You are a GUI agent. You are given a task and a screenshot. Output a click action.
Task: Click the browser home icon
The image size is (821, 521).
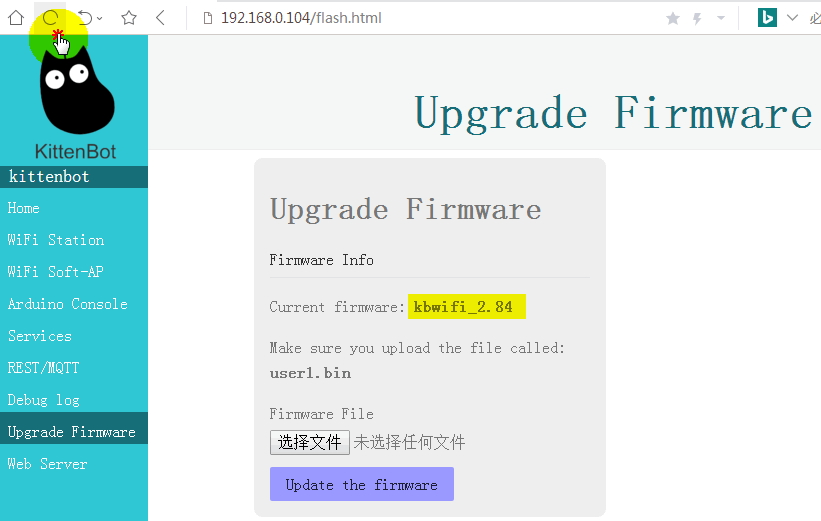click(16, 18)
